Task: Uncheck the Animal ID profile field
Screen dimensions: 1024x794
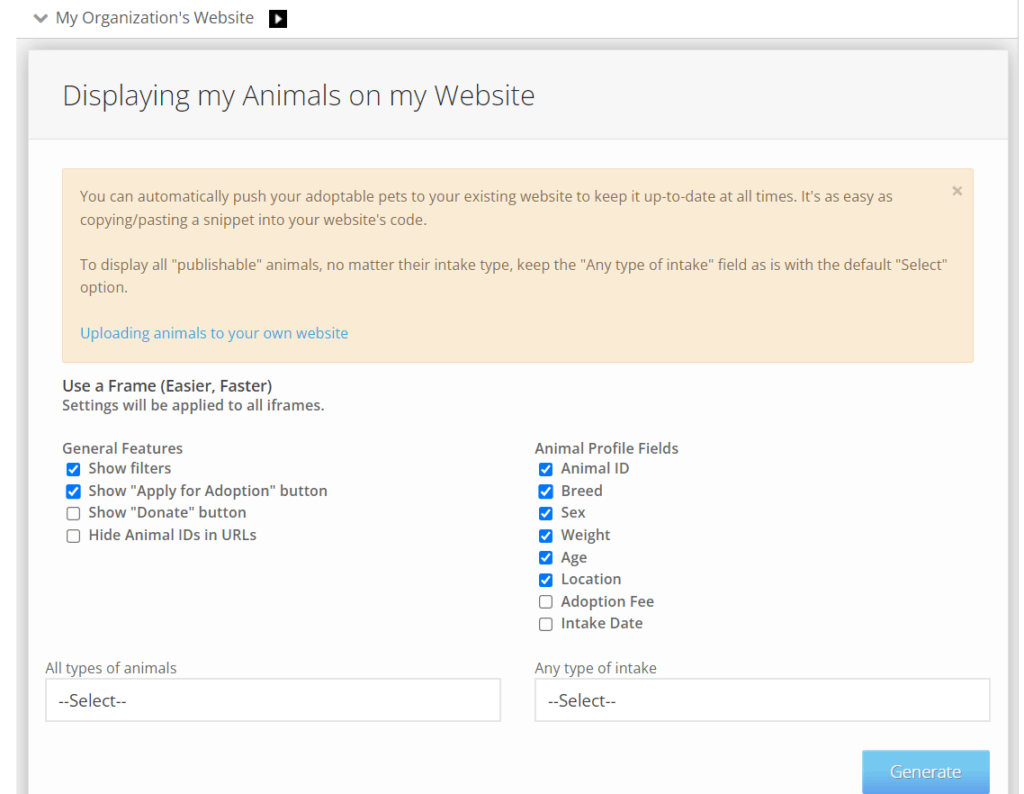Action: coord(545,469)
